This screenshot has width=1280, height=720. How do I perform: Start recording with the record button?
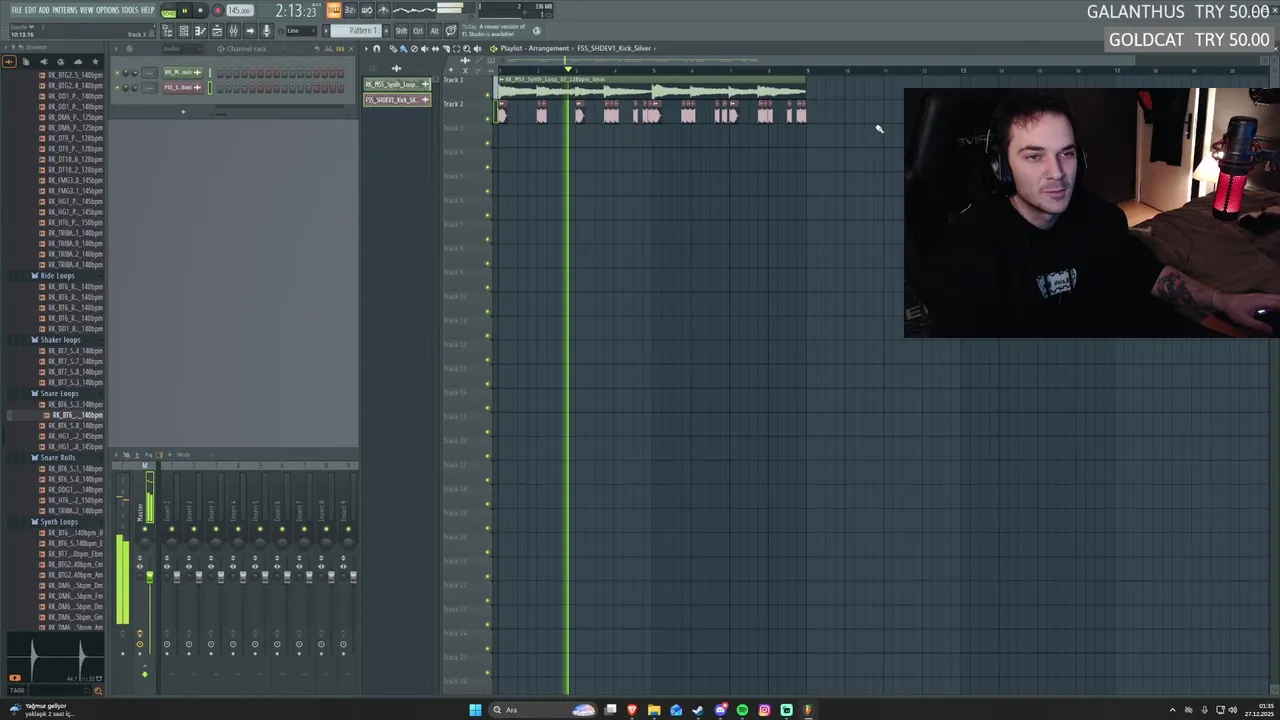[217, 10]
